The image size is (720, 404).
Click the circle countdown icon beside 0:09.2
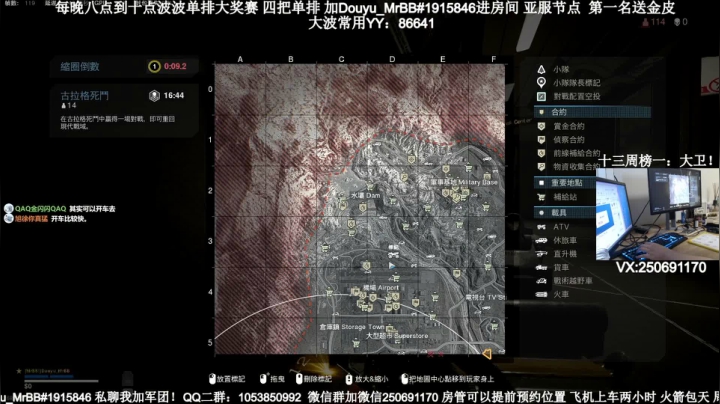(154, 67)
